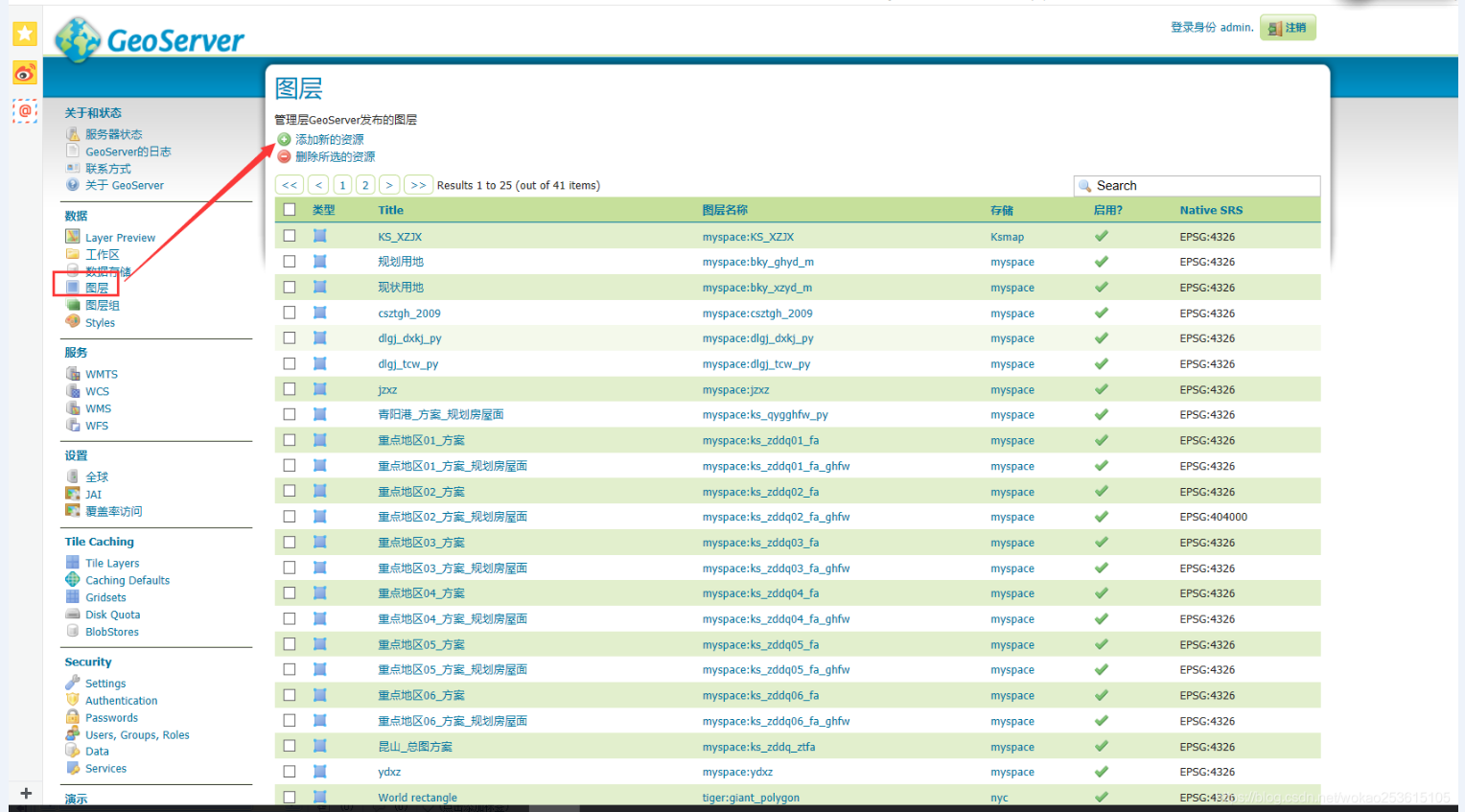Sort table by Title column header
Viewport: 1465px width, 812px height.
(x=389, y=210)
